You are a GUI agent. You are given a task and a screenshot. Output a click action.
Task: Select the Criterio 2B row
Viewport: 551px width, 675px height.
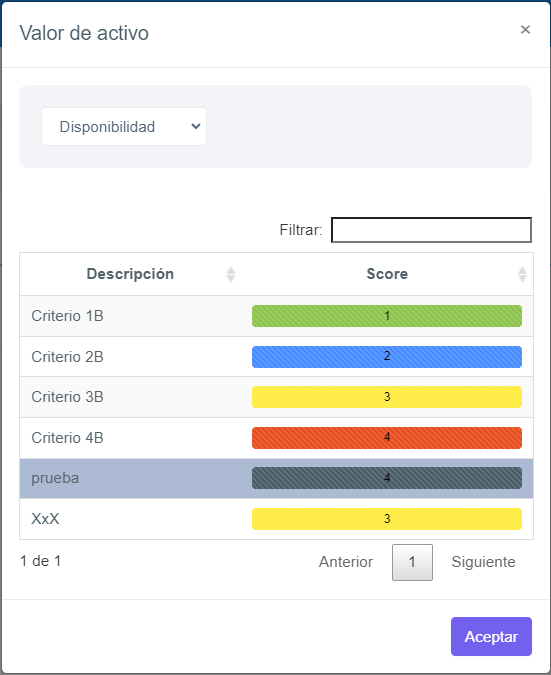276,356
